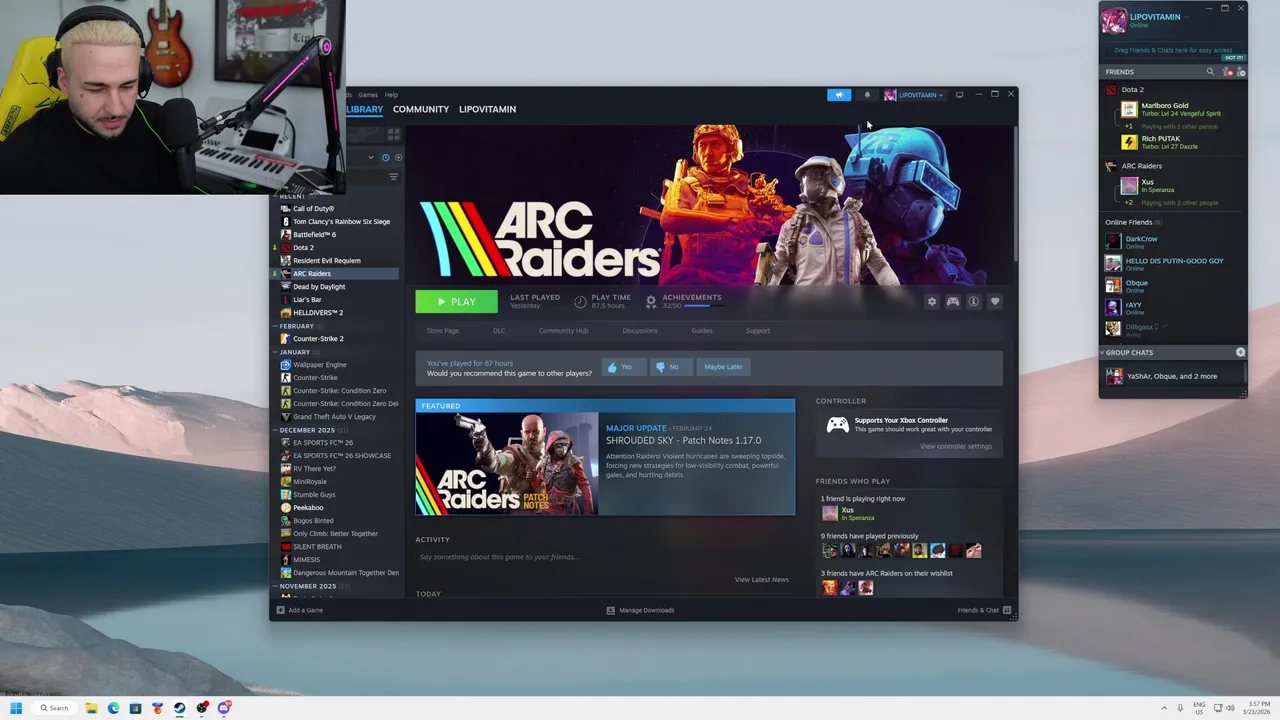Image resolution: width=1280 pixels, height=720 pixels.
Task: Open the LIPOVITAMIN profile tab
Action: coord(488,109)
